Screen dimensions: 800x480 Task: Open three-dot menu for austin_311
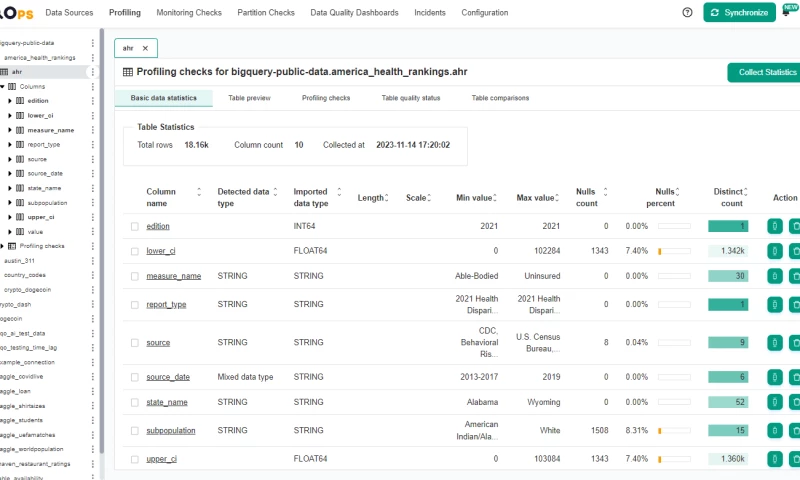pyautogui.click(x=92, y=261)
